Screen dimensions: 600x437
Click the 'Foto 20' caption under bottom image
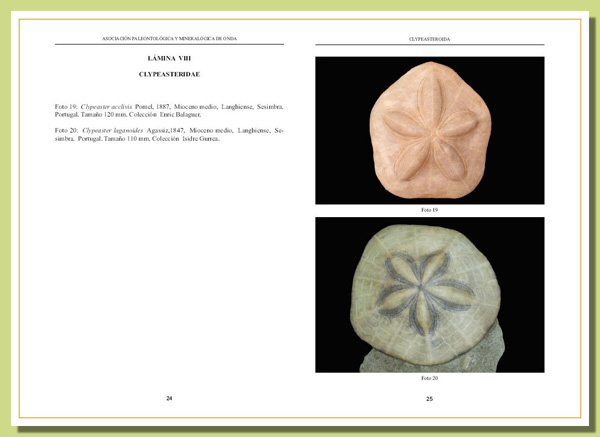point(429,378)
